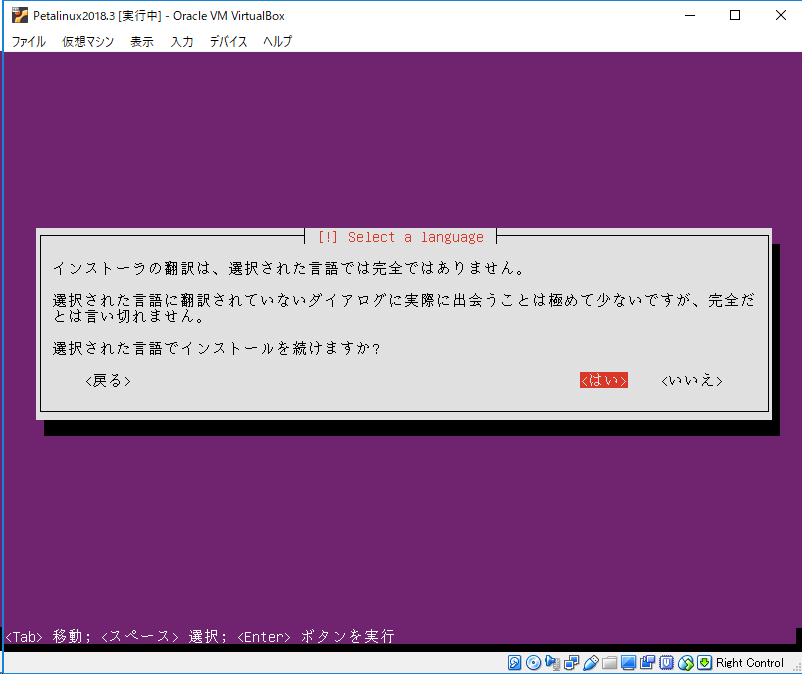
Task: Click the Right Control host key indicator
Action: click(x=748, y=662)
